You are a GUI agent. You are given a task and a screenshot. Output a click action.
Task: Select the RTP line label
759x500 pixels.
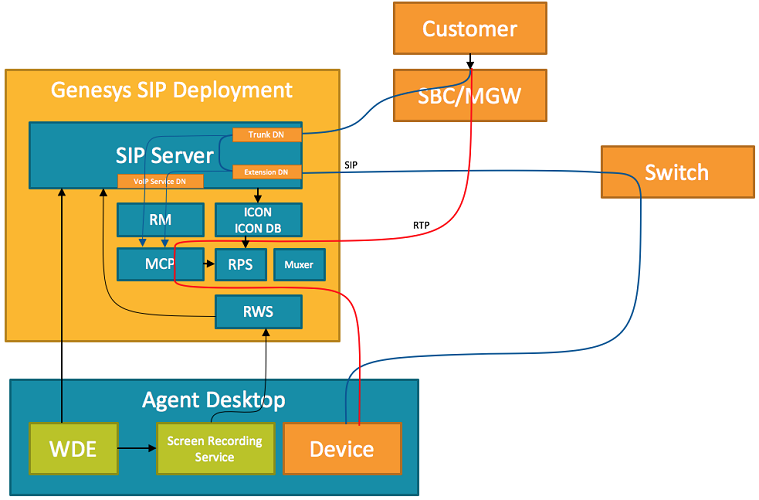pos(422,226)
